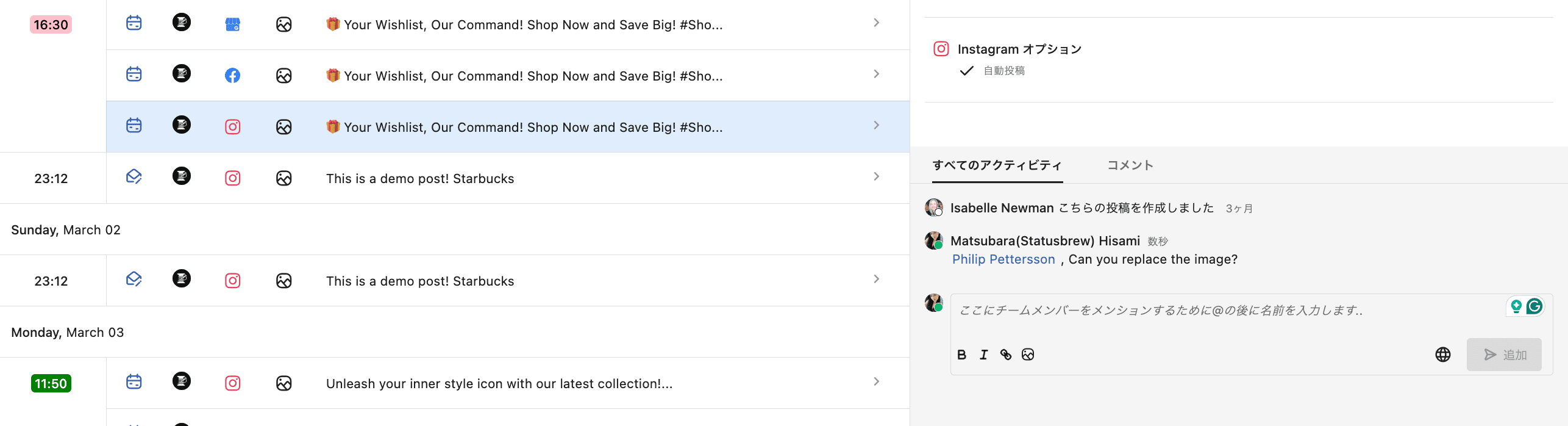This screenshot has height=426, width=1568.
Task: Insert a link using the link icon
Action: pyautogui.click(x=1005, y=355)
